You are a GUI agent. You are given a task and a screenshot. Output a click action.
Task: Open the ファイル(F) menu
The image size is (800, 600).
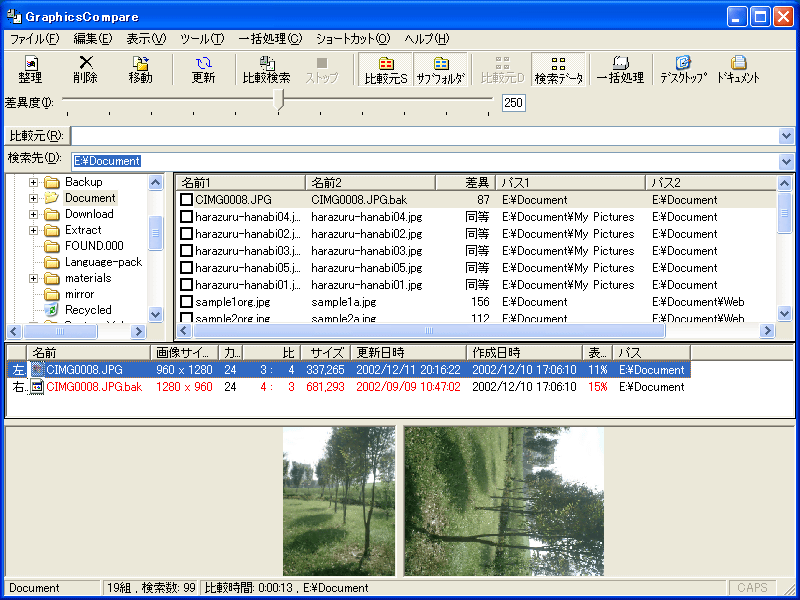tap(34, 39)
